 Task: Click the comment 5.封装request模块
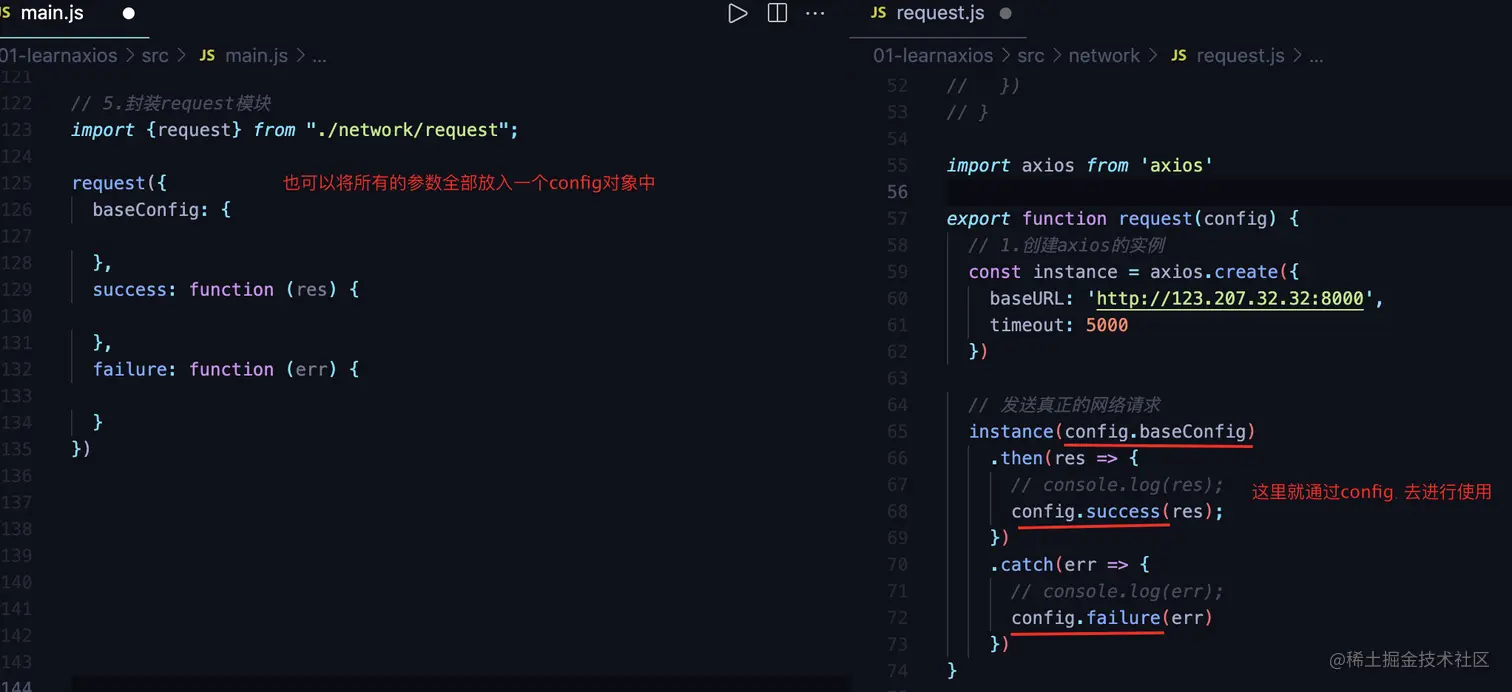point(171,103)
